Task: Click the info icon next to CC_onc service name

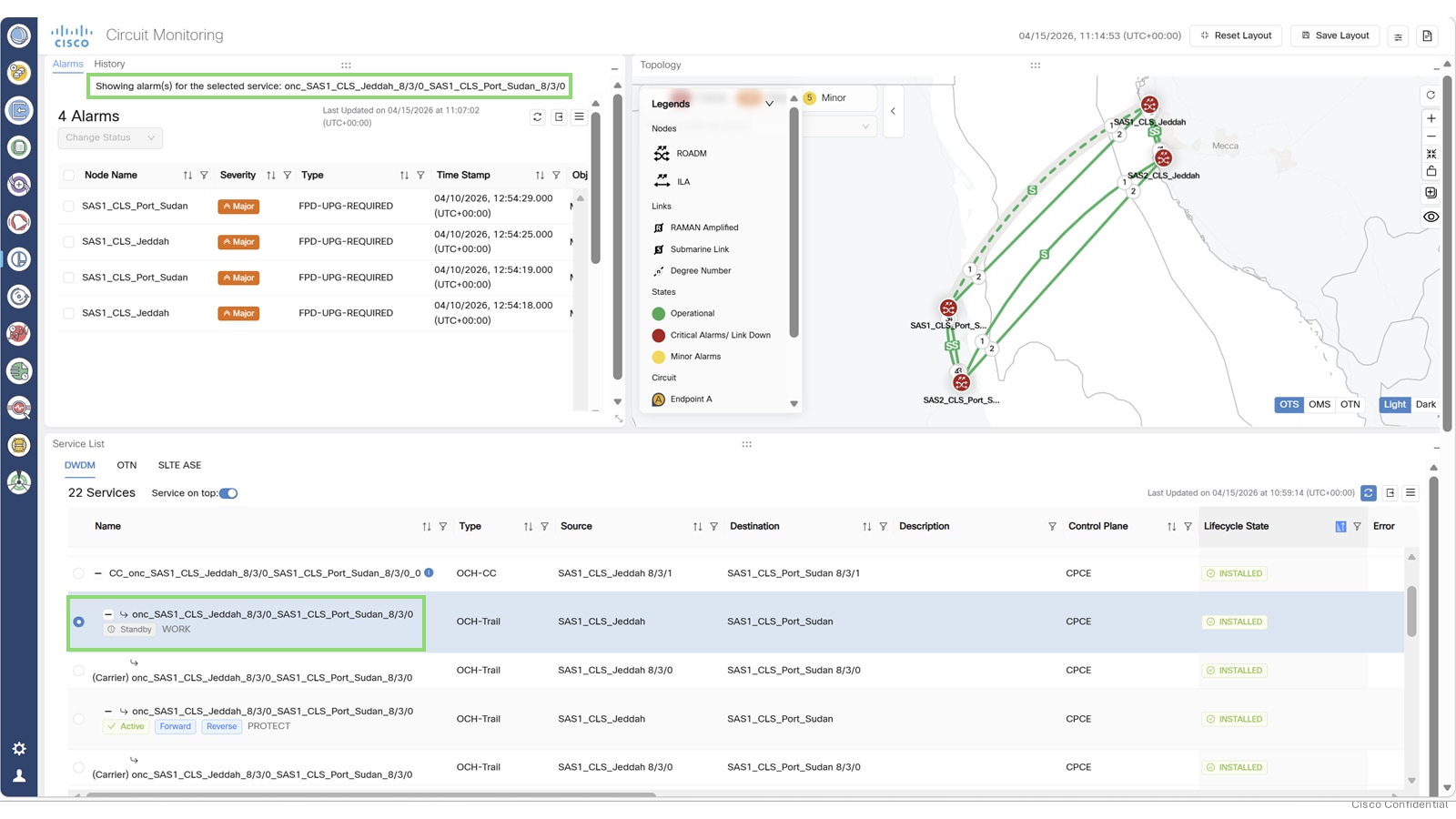Action: point(429,572)
